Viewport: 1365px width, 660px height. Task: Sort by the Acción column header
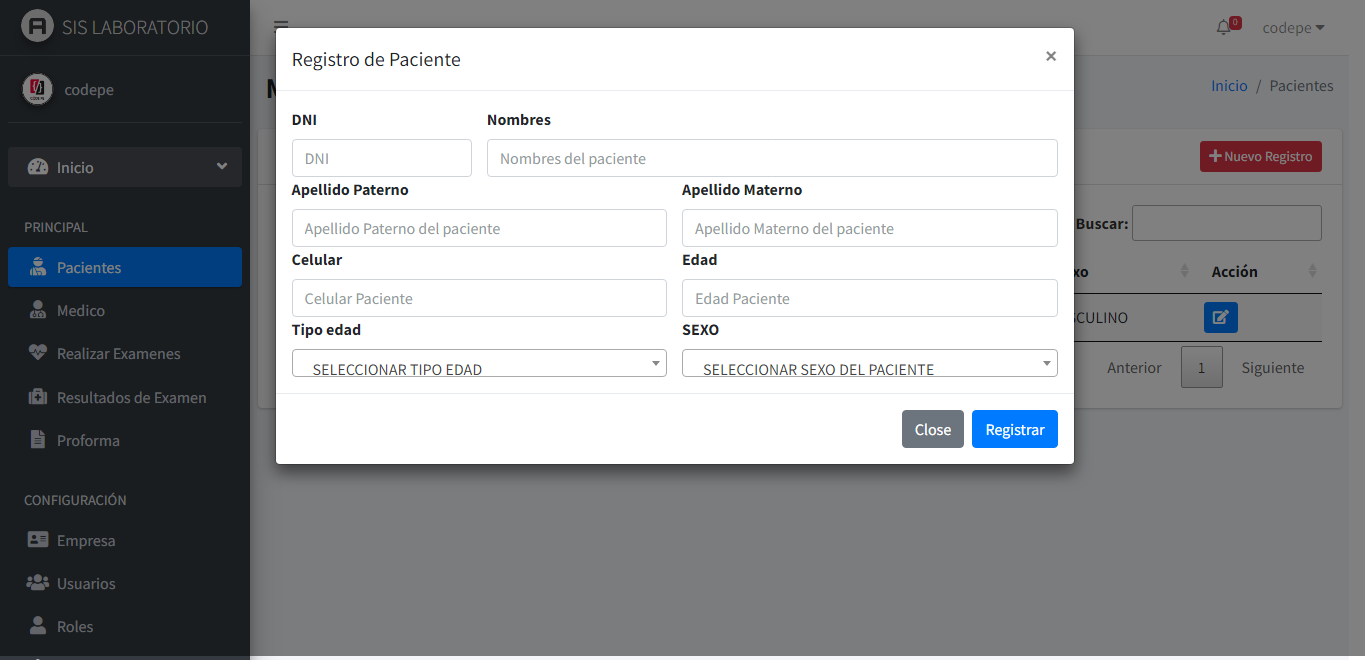click(1262, 271)
